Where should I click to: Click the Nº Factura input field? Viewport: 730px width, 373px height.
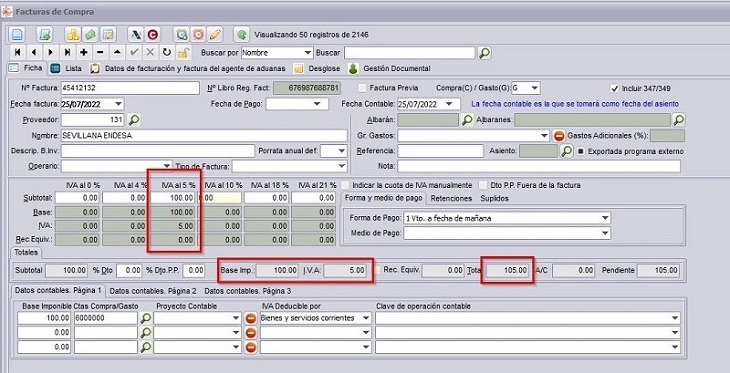130,88
